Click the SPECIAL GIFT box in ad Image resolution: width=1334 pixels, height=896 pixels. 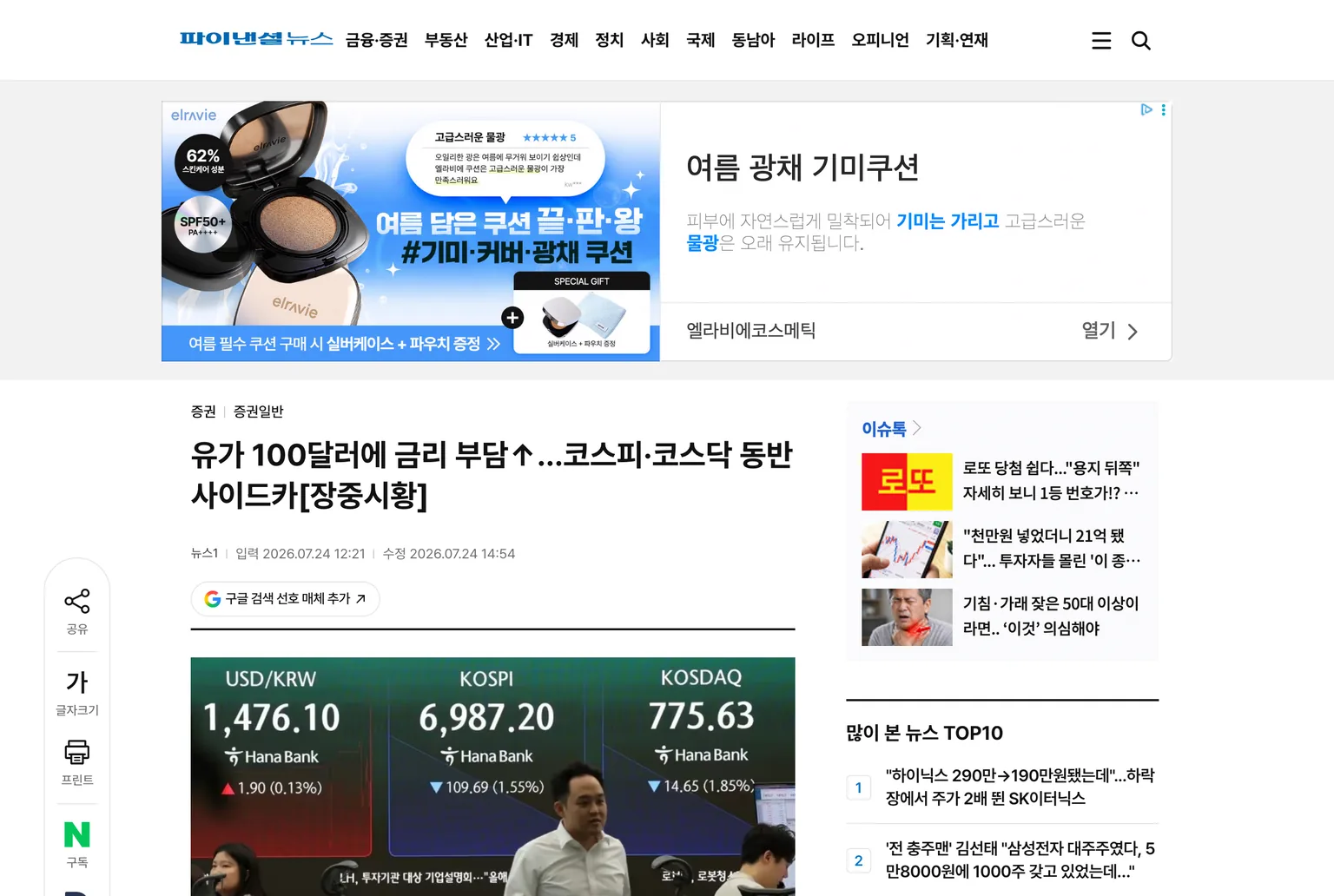click(x=582, y=313)
